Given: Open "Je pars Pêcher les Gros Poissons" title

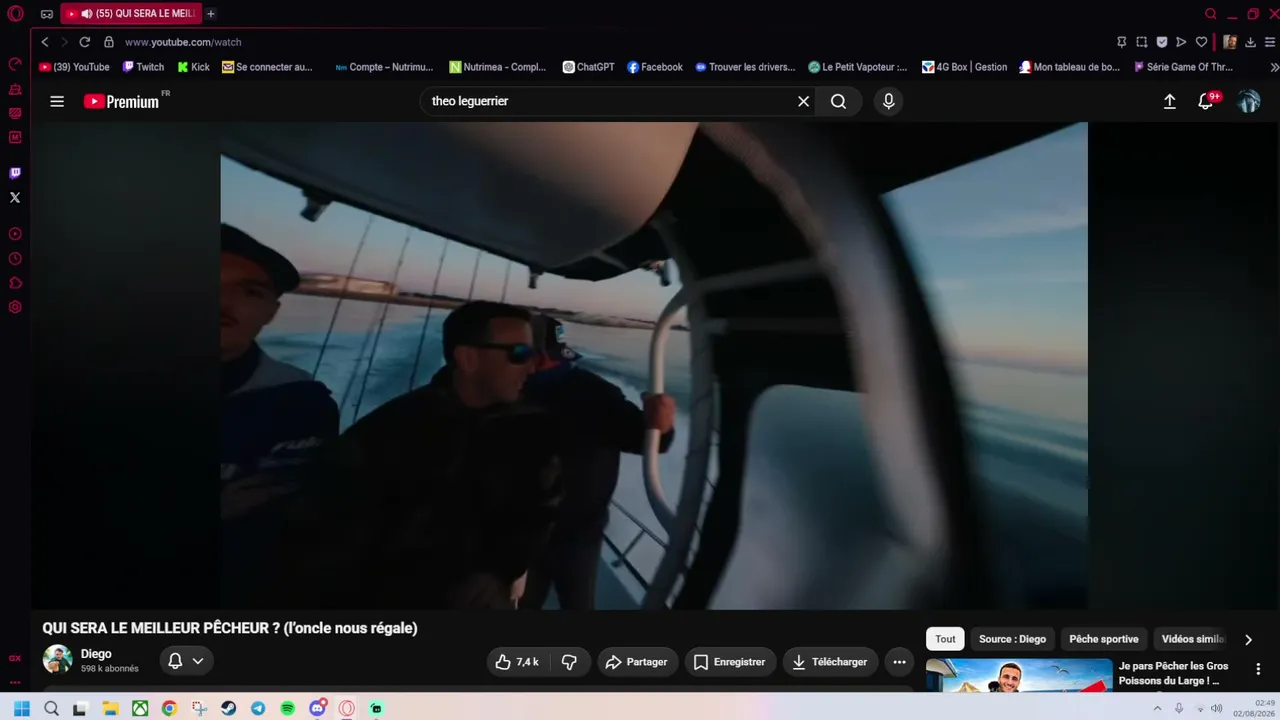Looking at the screenshot, I should (1174, 673).
